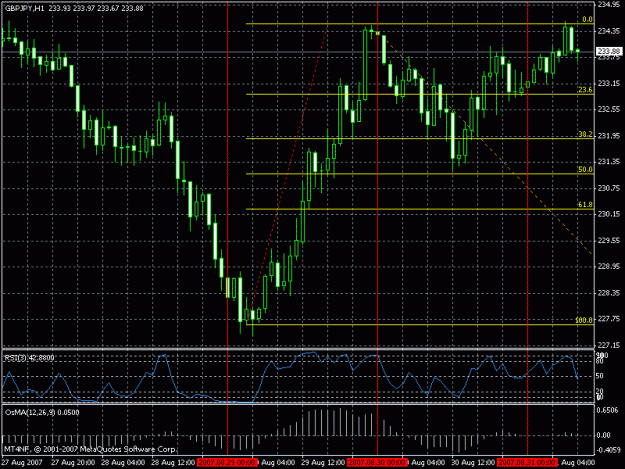
Task: Click the Fibonacci 50.0 level label
Action: coord(585,169)
